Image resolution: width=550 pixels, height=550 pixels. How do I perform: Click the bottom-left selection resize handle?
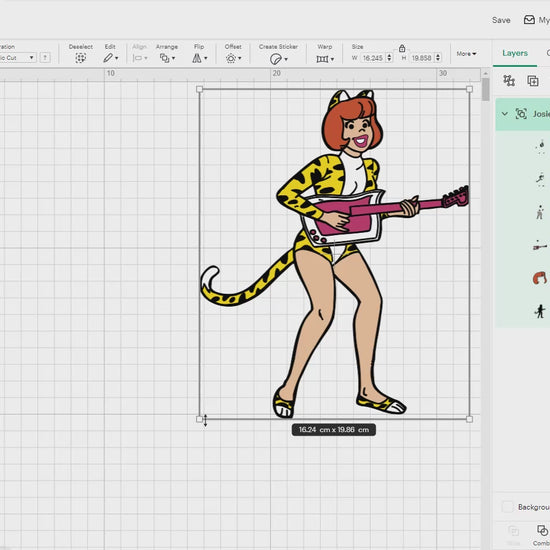click(x=200, y=419)
